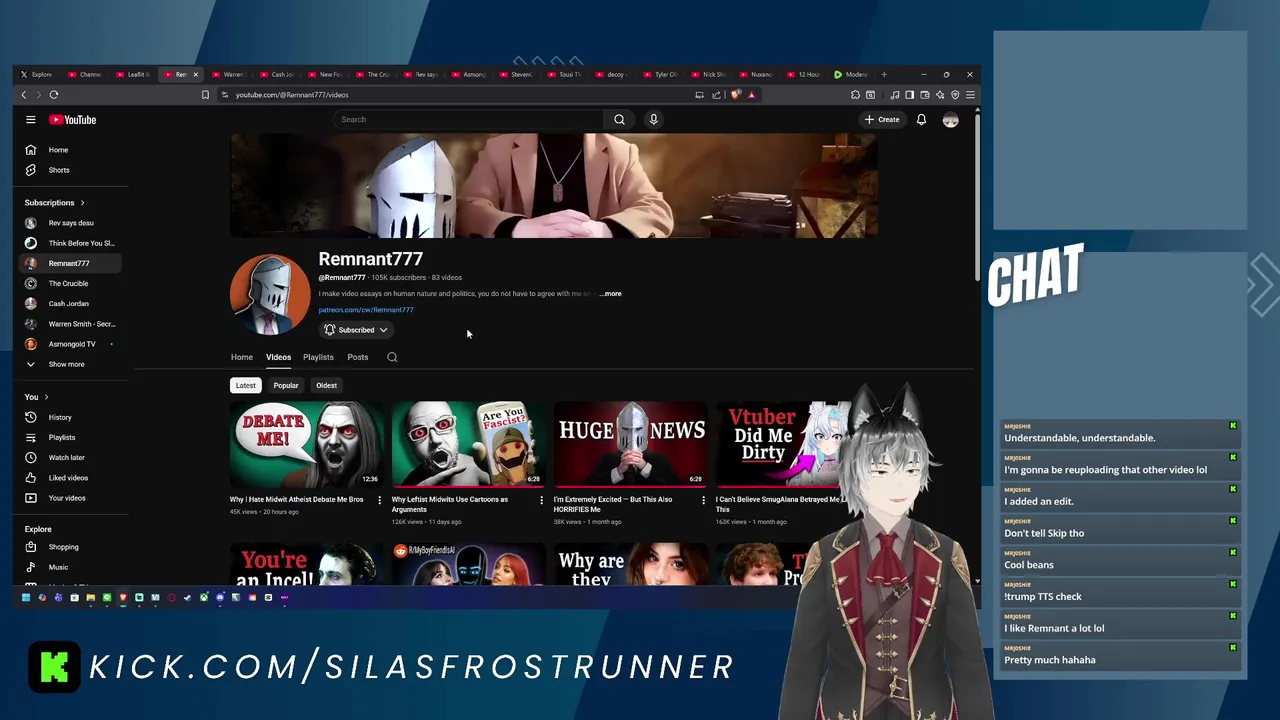This screenshot has width=1280, height=720.
Task: Click the Create button
Action: [882, 119]
